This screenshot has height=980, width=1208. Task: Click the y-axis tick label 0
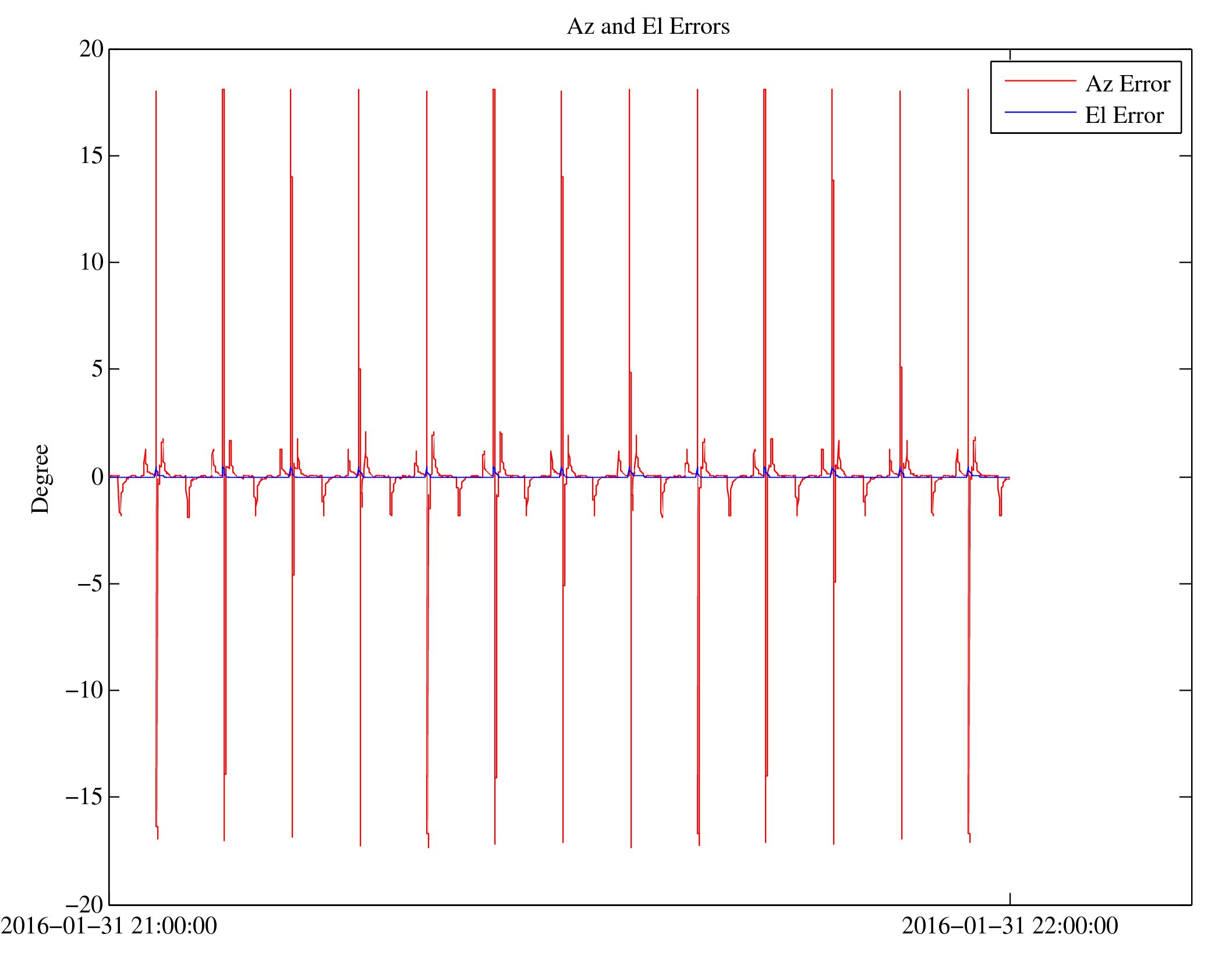pyautogui.click(x=97, y=477)
